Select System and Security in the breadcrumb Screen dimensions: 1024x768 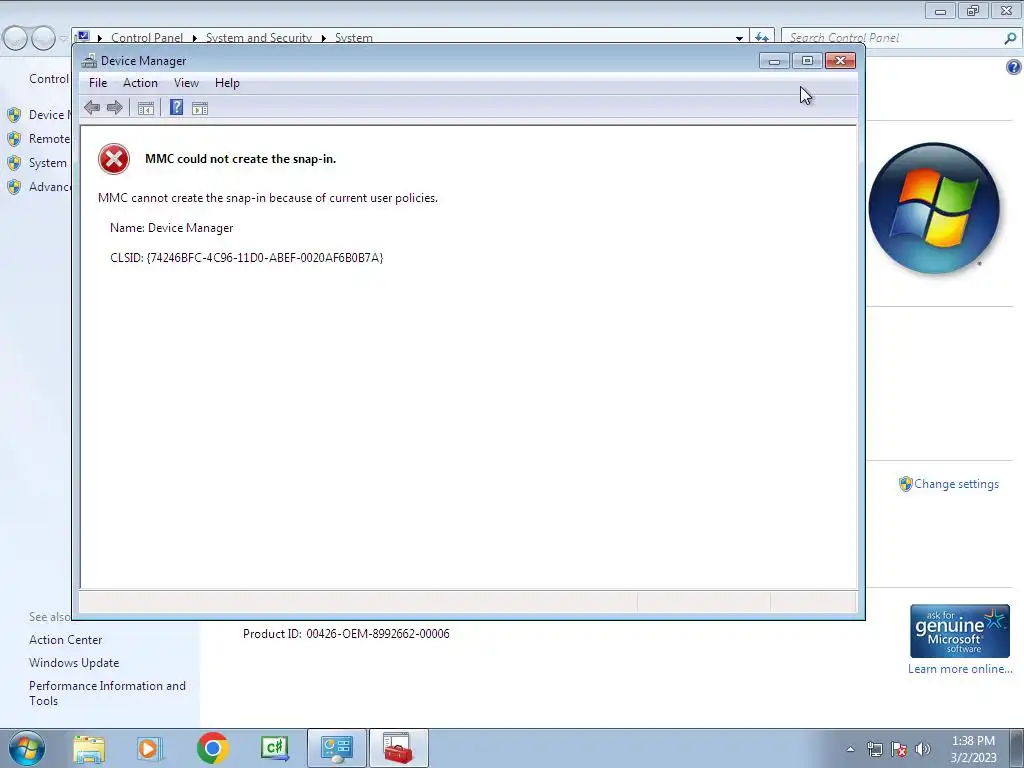coord(259,38)
